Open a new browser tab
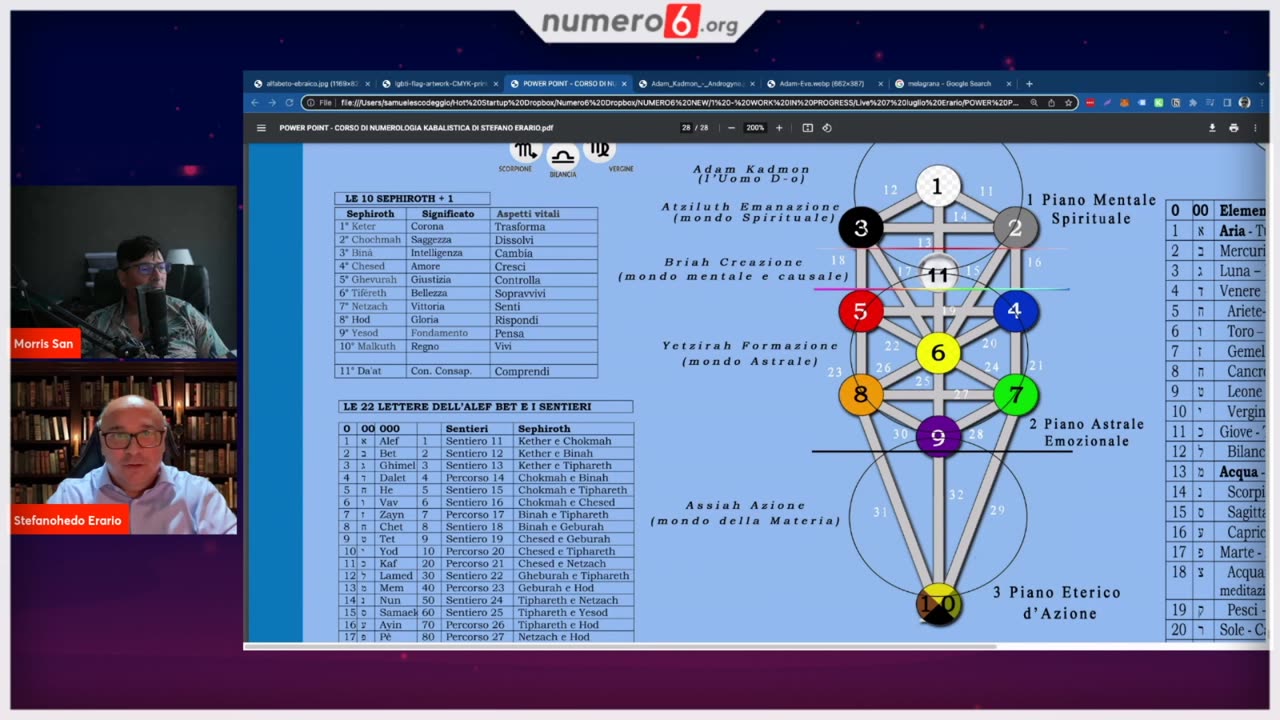This screenshot has height=720, width=1280. click(x=1029, y=84)
